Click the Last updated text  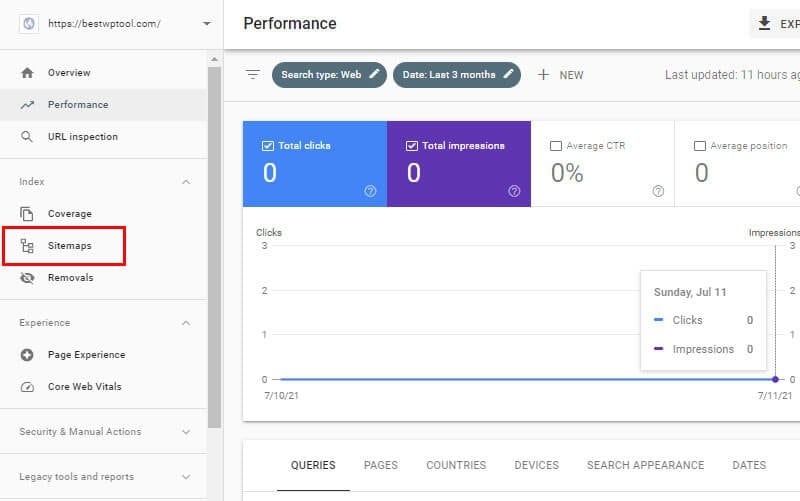point(732,75)
